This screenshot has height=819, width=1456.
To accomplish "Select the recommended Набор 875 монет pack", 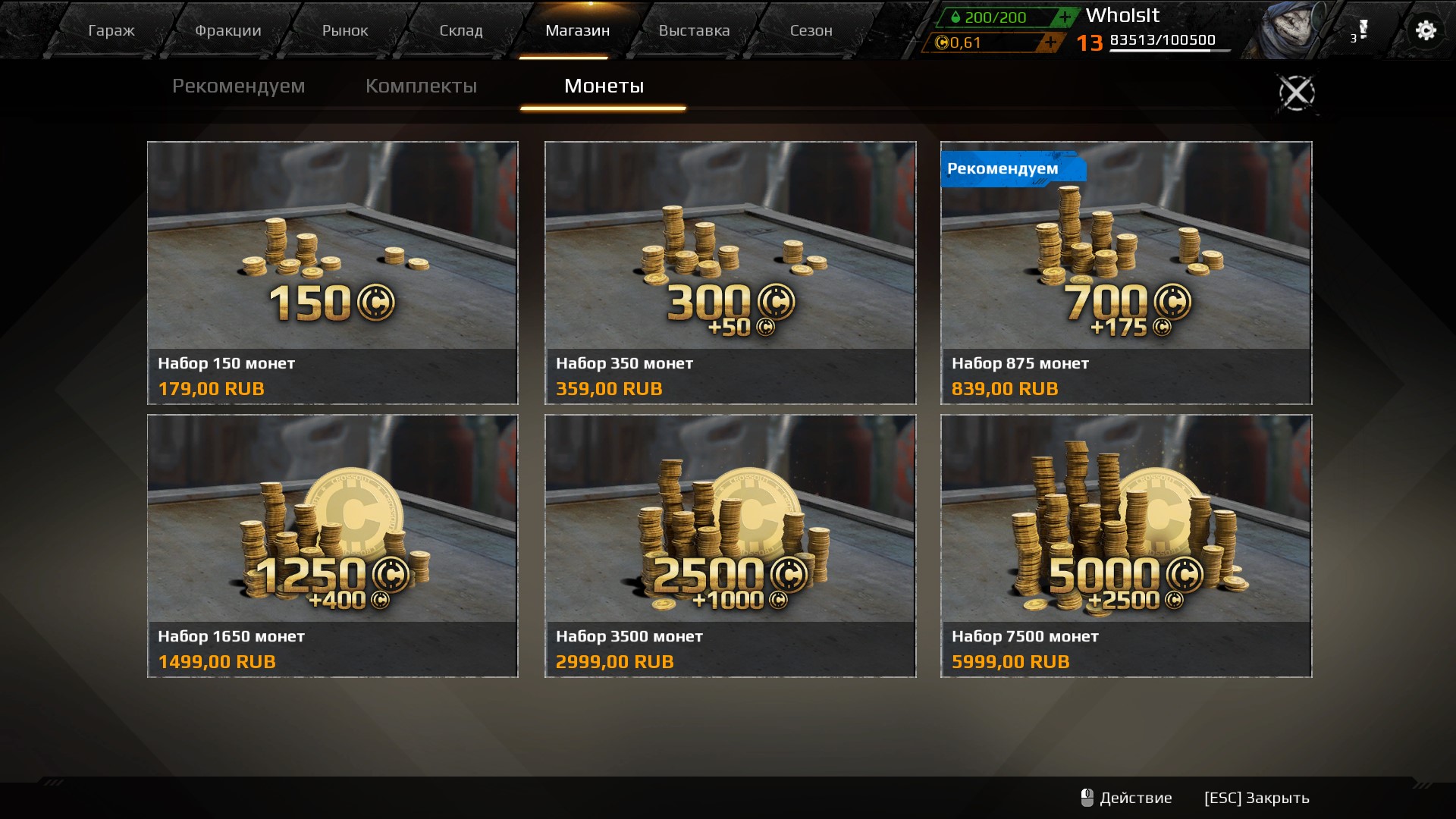I will (x=1126, y=272).
